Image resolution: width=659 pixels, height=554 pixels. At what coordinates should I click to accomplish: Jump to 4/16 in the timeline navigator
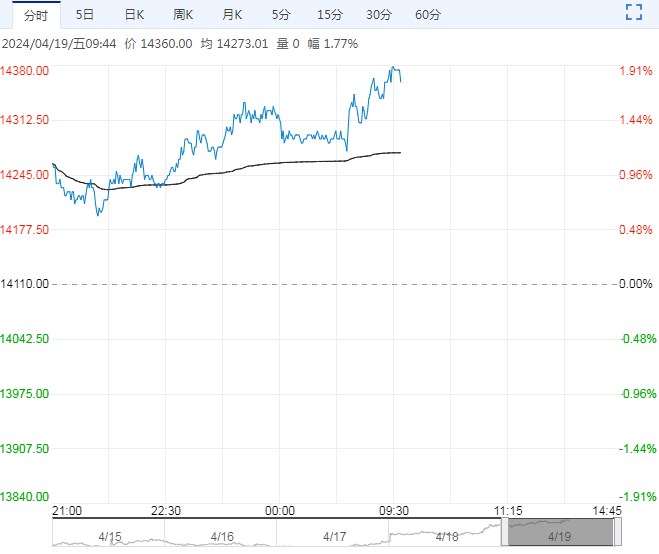pyautogui.click(x=222, y=536)
